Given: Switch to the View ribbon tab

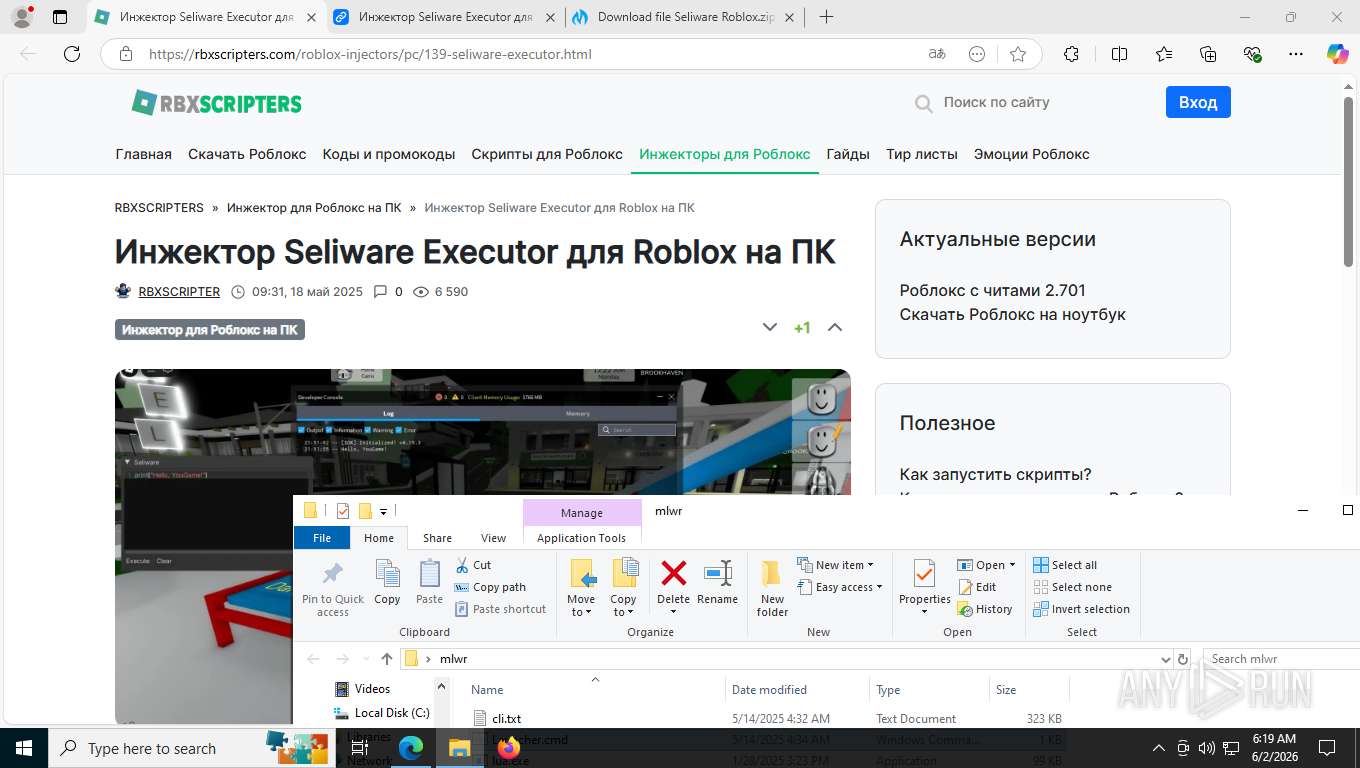Looking at the screenshot, I should 494,538.
